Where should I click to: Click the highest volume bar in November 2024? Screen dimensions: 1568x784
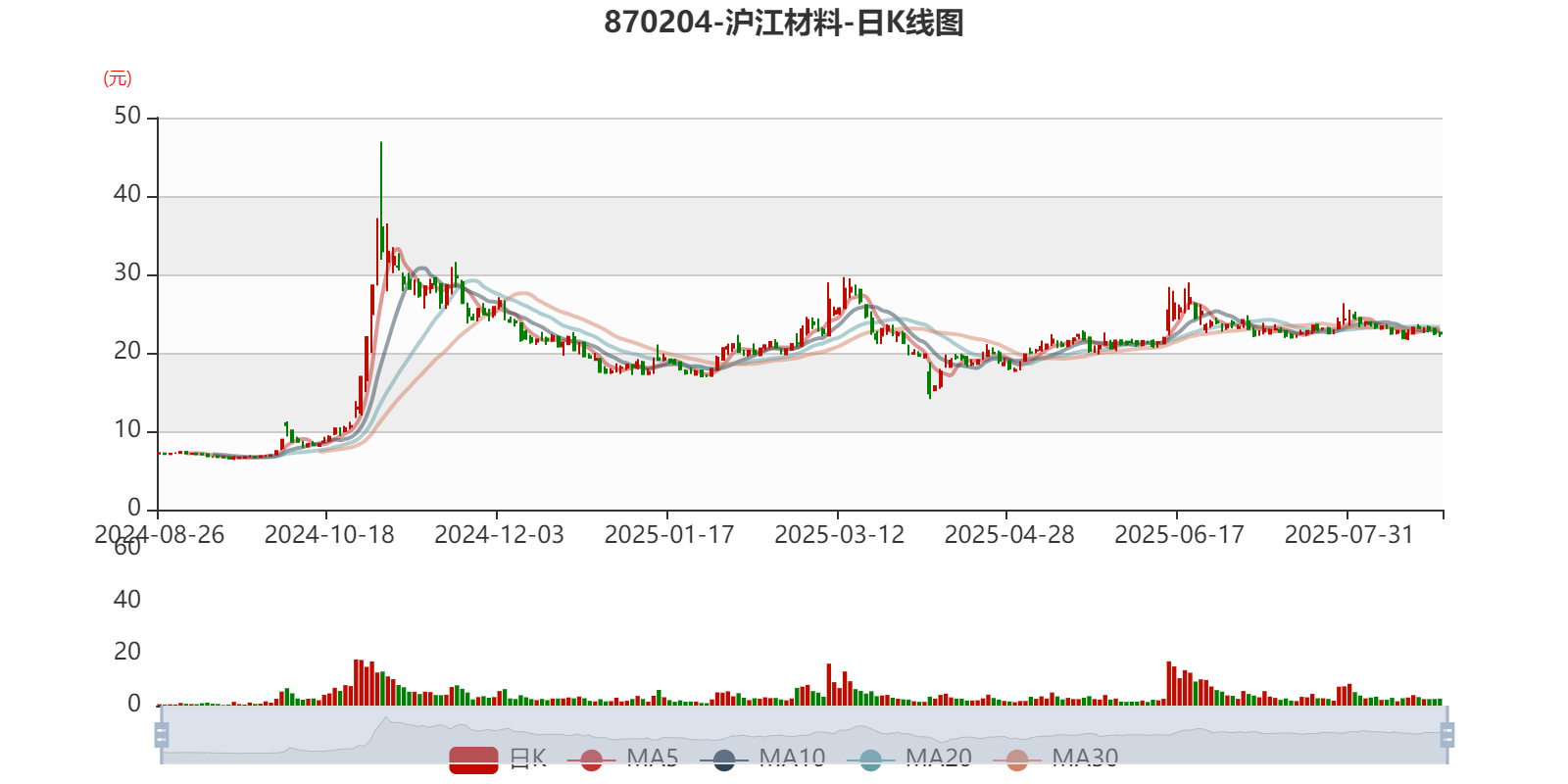tap(357, 682)
